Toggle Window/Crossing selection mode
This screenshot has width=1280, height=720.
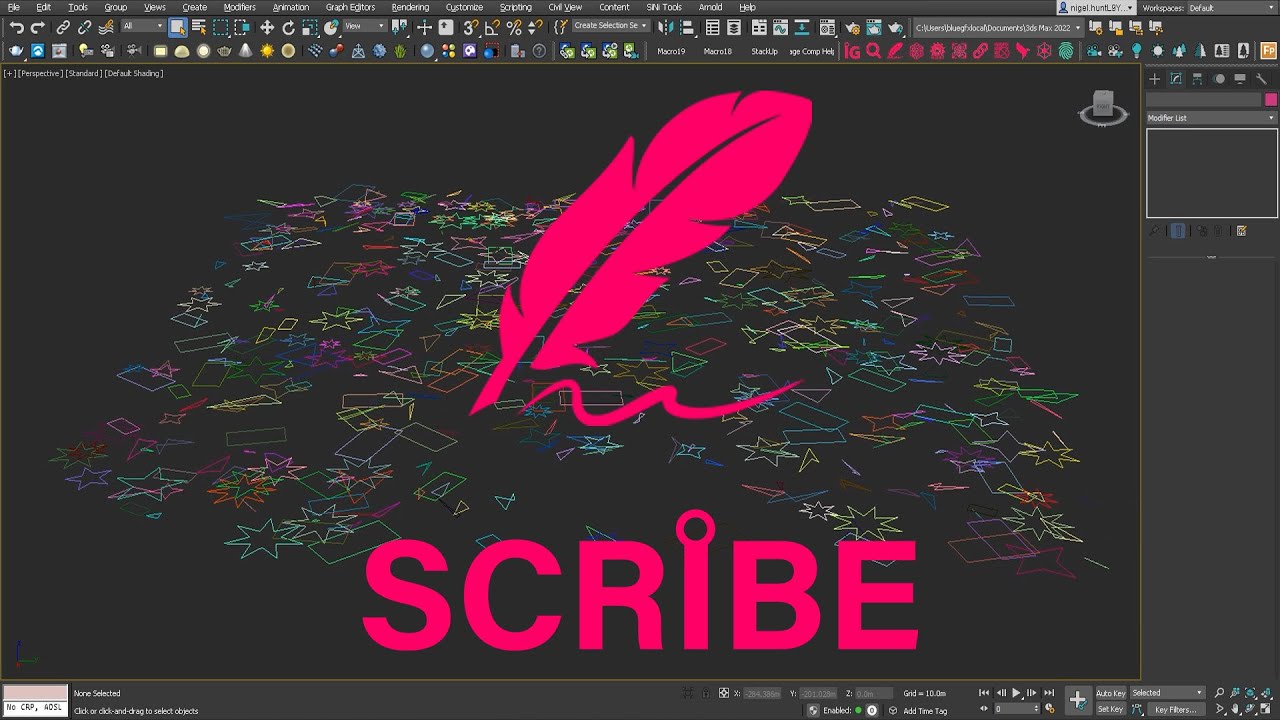point(242,28)
